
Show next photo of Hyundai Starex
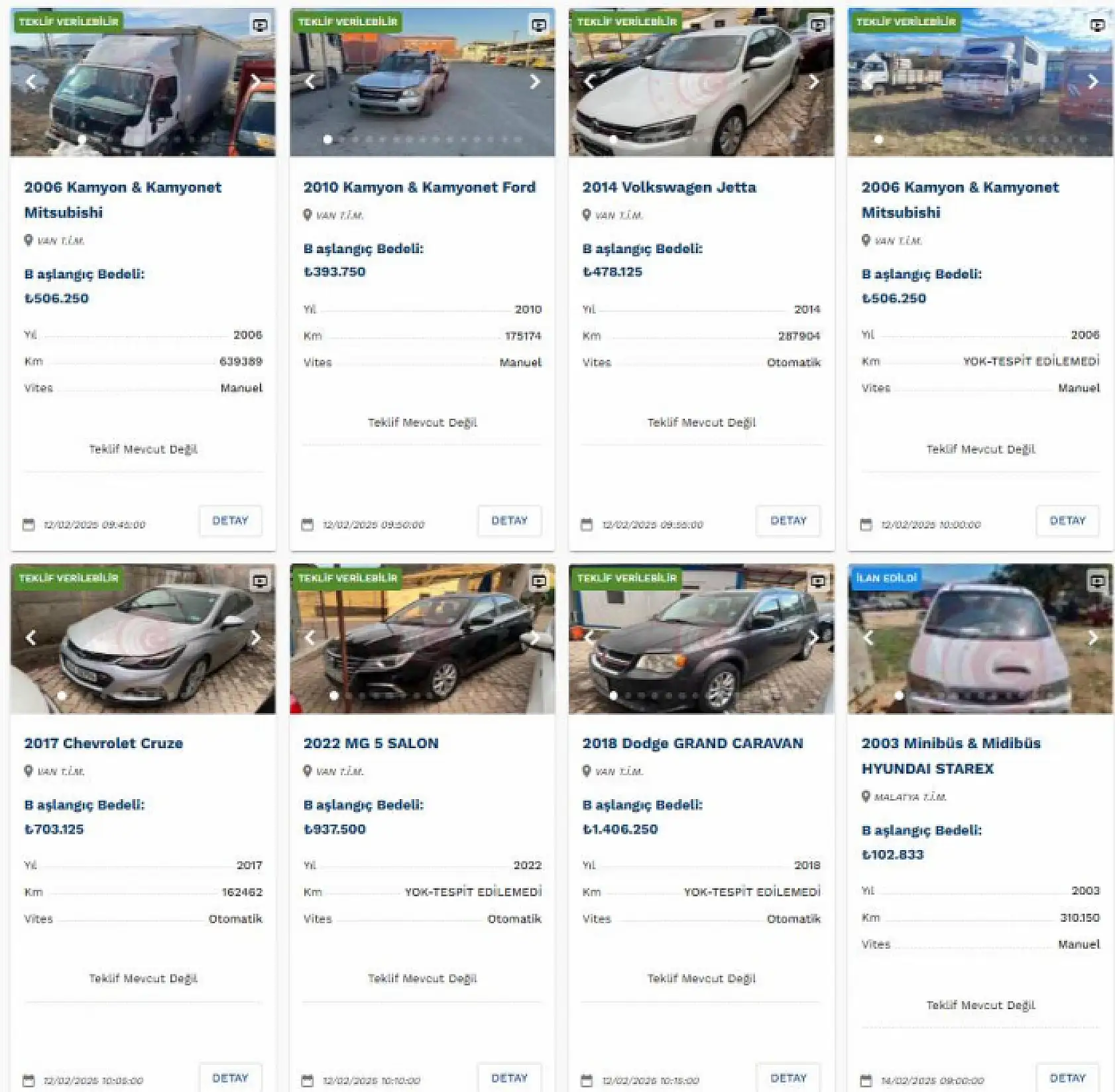(x=1093, y=637)
